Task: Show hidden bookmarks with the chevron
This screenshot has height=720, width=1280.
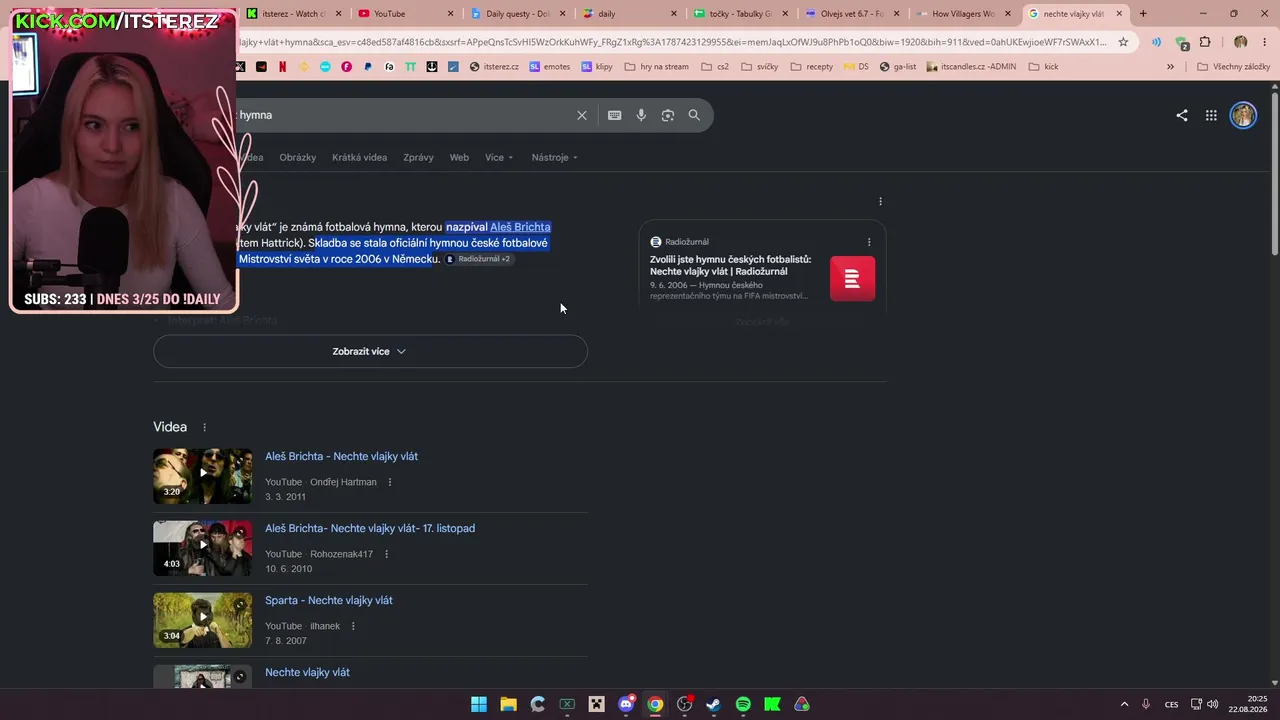Action: point(1171,67)
